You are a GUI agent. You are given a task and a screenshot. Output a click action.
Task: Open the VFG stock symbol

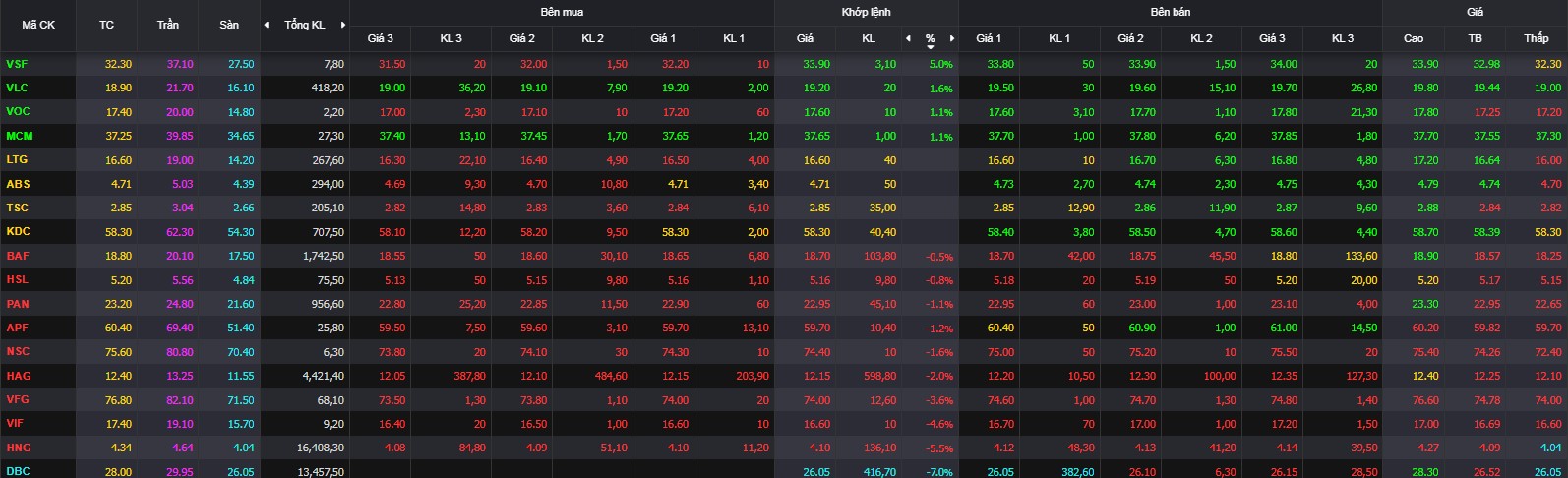[x=18, y=399]
